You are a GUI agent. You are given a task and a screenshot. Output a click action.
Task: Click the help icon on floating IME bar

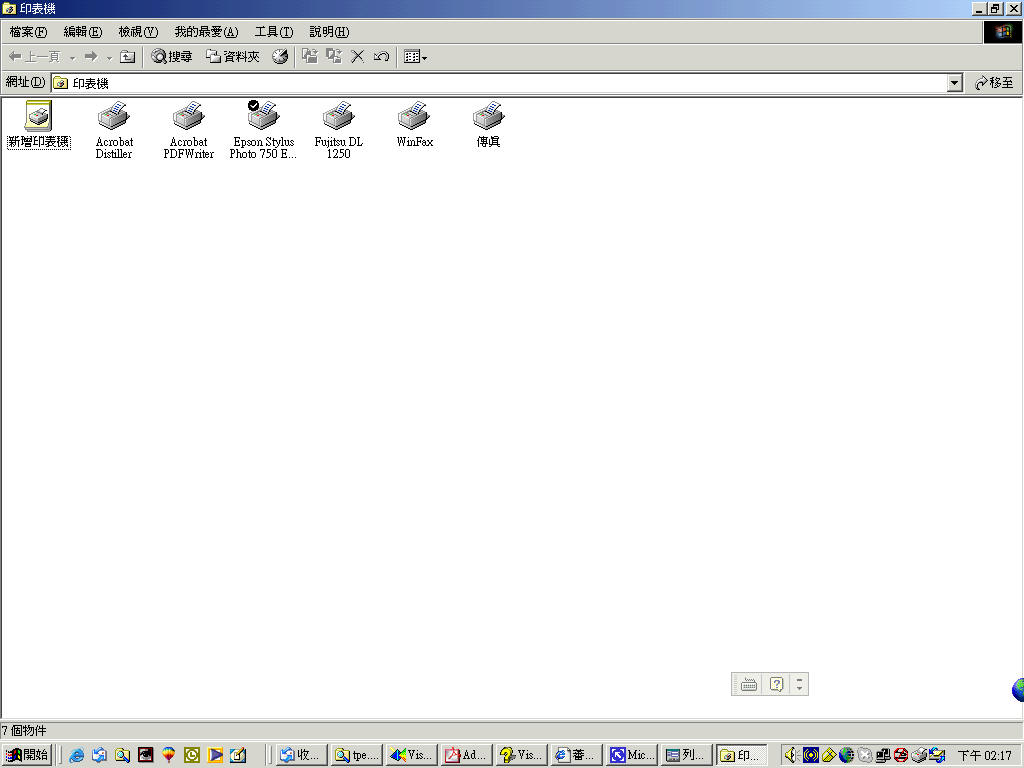776,684
